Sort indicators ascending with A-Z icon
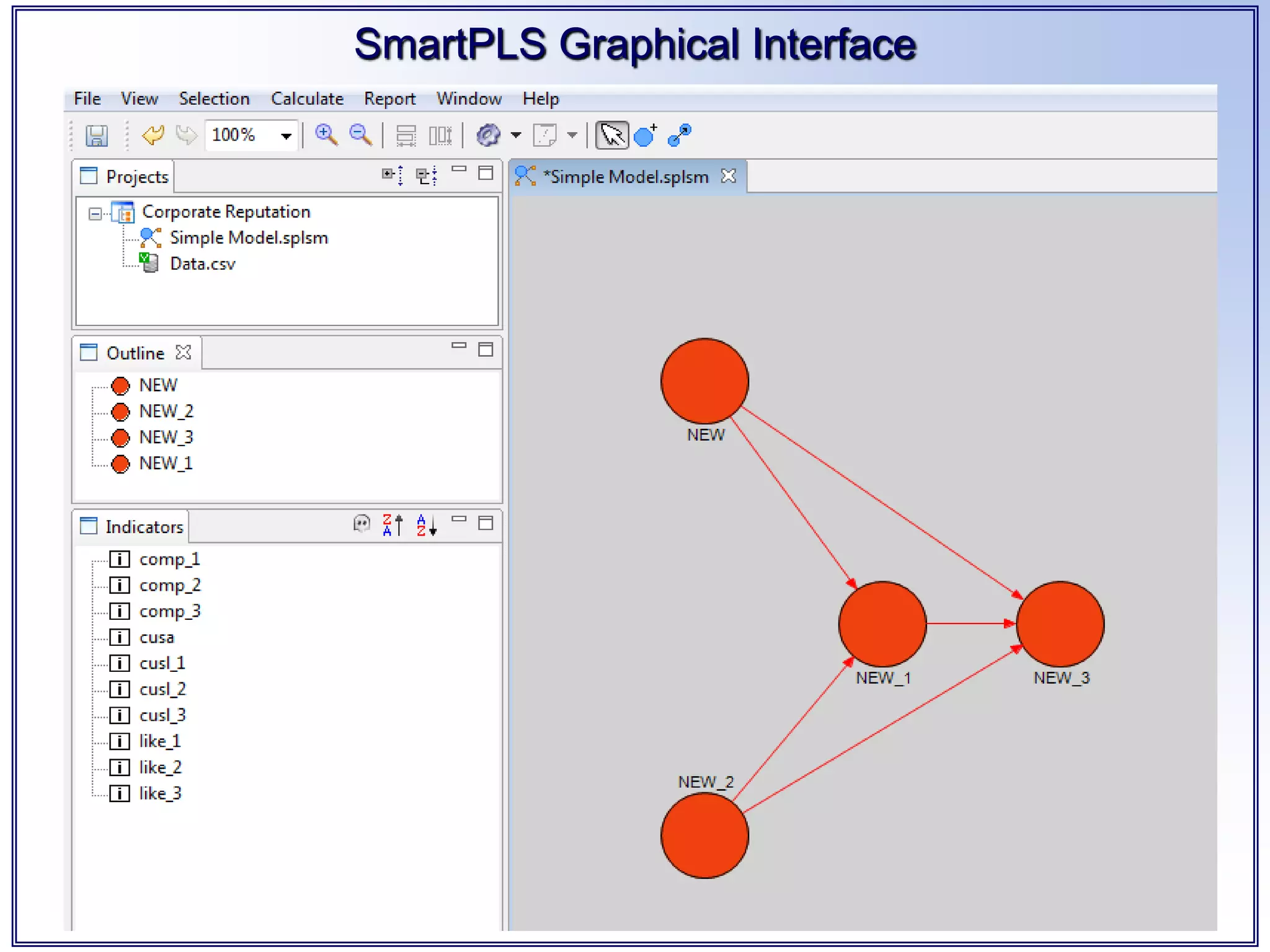 coord(427,525)
